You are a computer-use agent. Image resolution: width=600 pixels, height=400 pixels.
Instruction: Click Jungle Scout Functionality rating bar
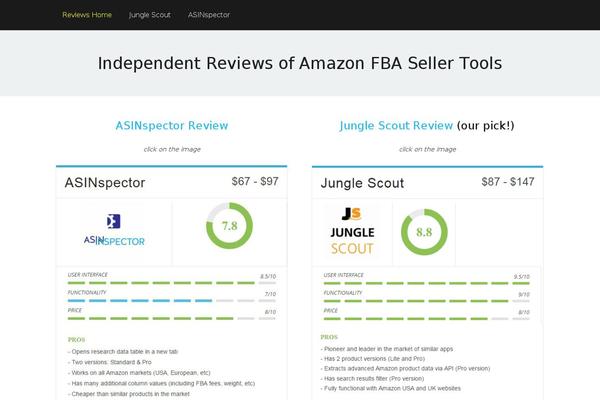tap(427, 301)
